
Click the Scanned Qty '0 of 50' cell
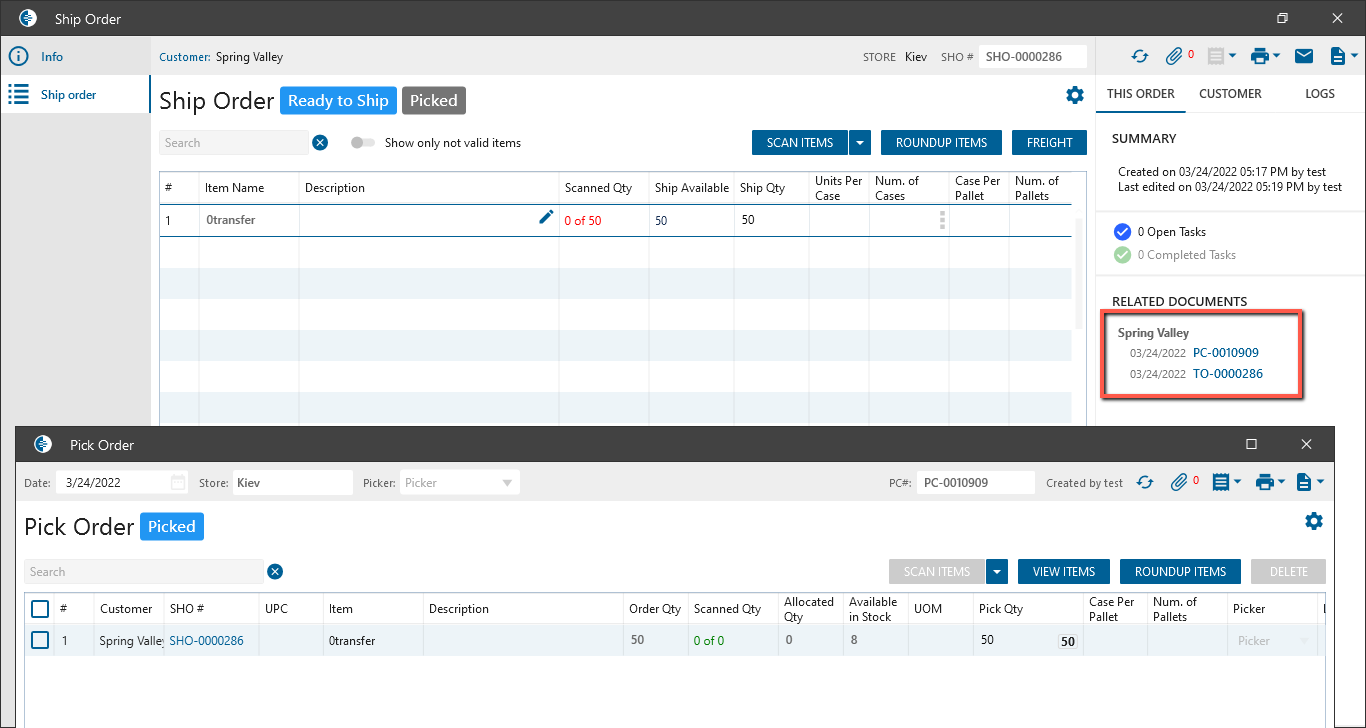click(604, 221)
